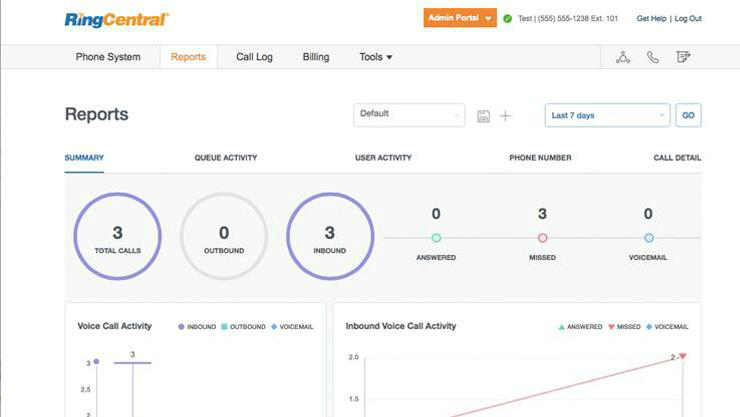Click the green online status icon
This screenshot has width=740, height=417.
click(x=508, y=19)
